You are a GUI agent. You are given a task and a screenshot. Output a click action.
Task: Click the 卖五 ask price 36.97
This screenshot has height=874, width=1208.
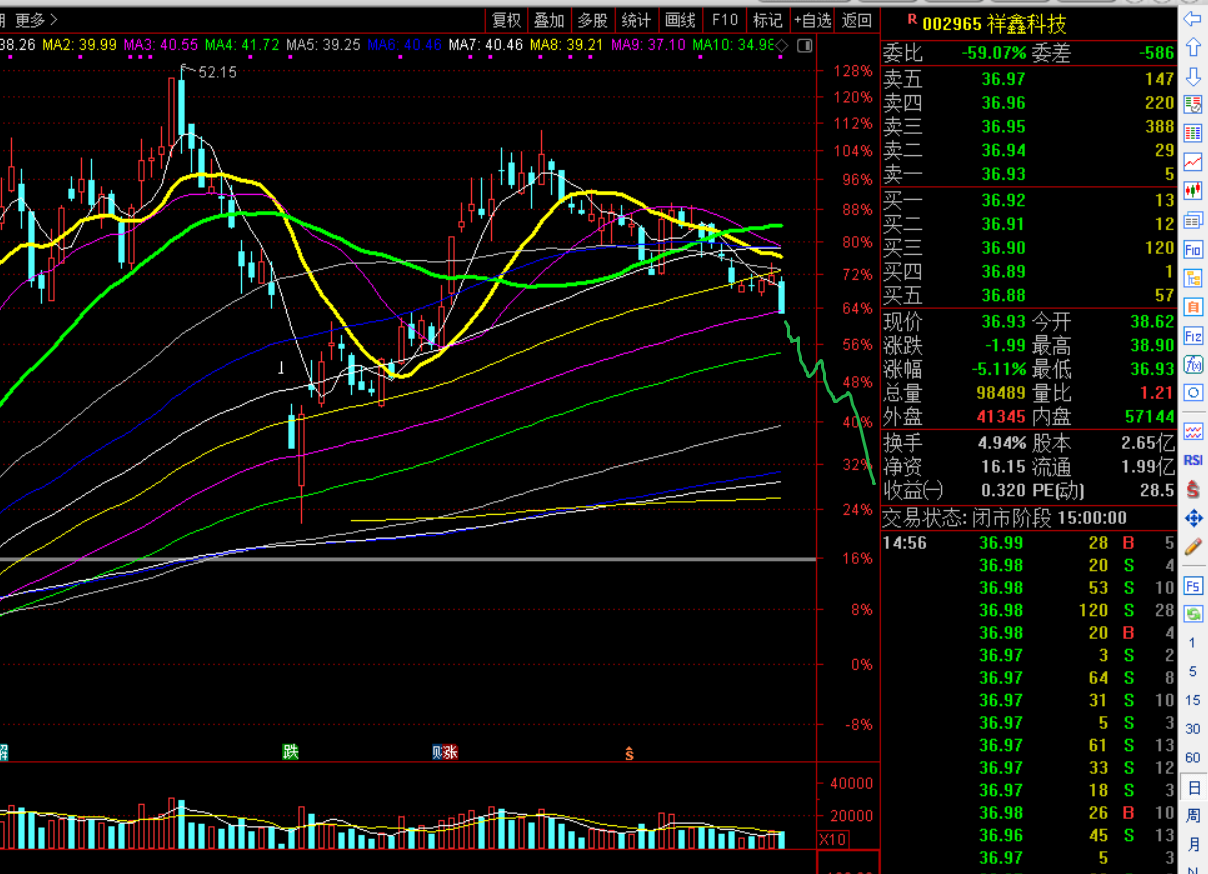pos(1003,79)
